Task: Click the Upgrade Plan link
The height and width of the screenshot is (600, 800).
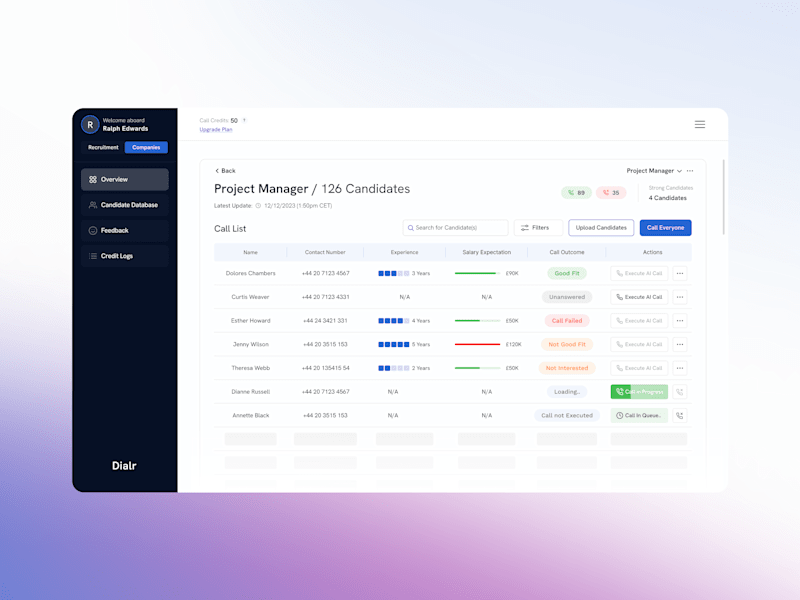Action: tap(216, 130)
